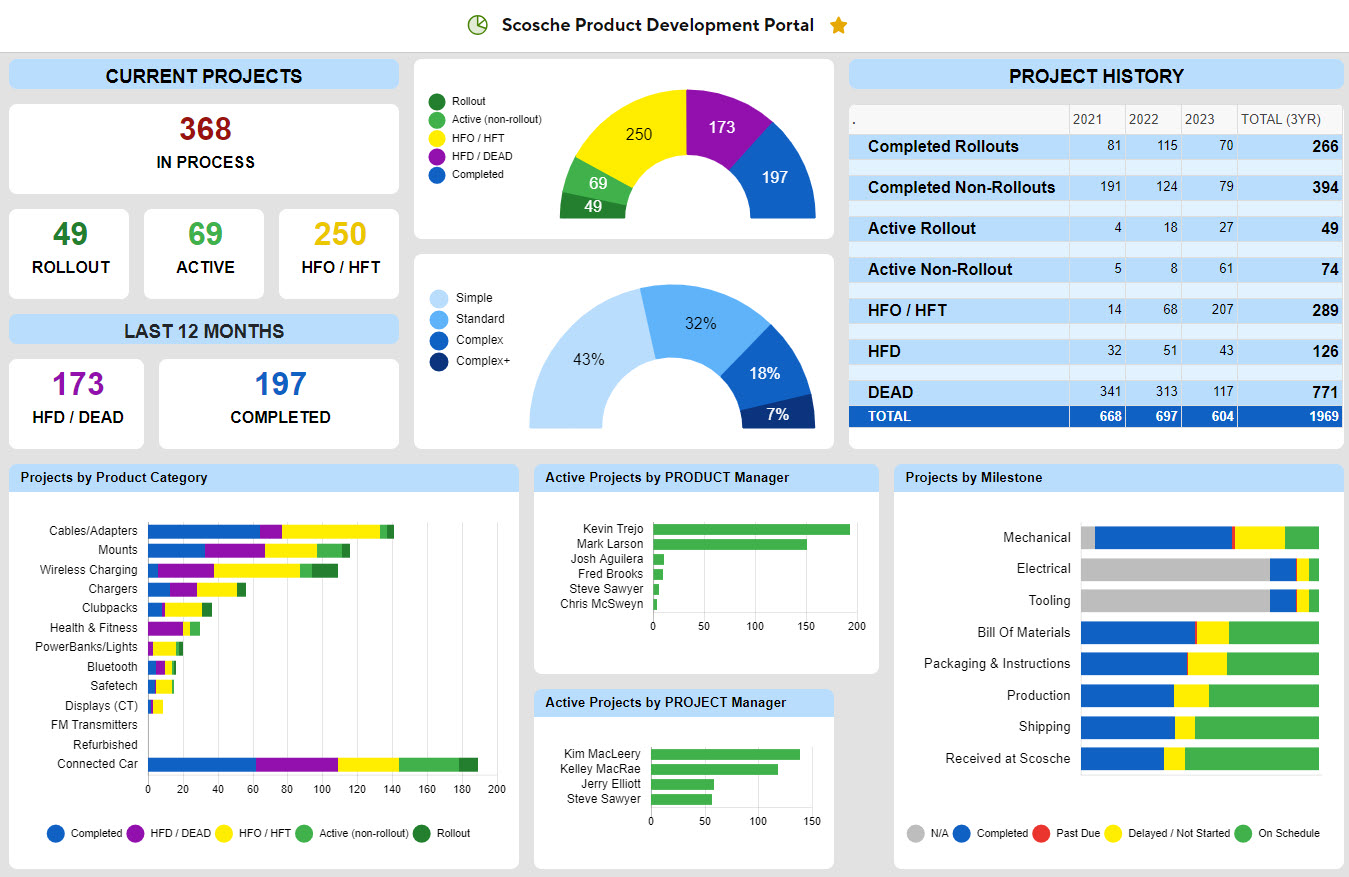This screenshot has width=1349, height=877.
Task: Click the Rollout legend dot in the status gauge
Action: tap(437, 102)
